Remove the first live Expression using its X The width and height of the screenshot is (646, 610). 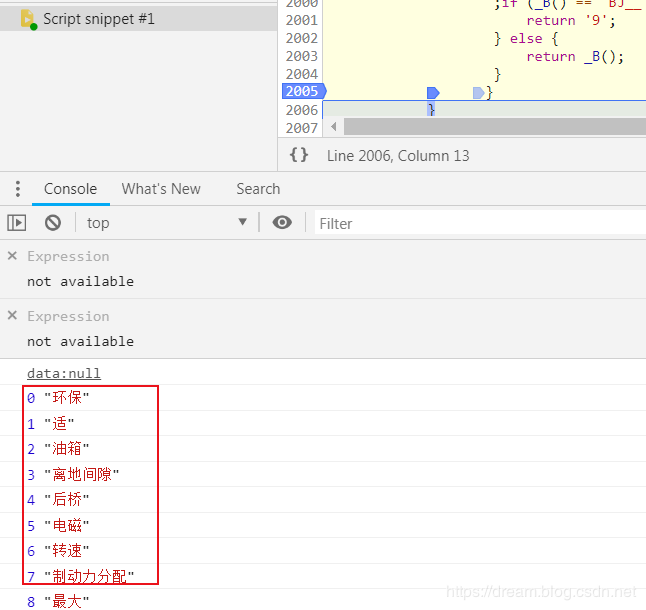coord(12,256)
